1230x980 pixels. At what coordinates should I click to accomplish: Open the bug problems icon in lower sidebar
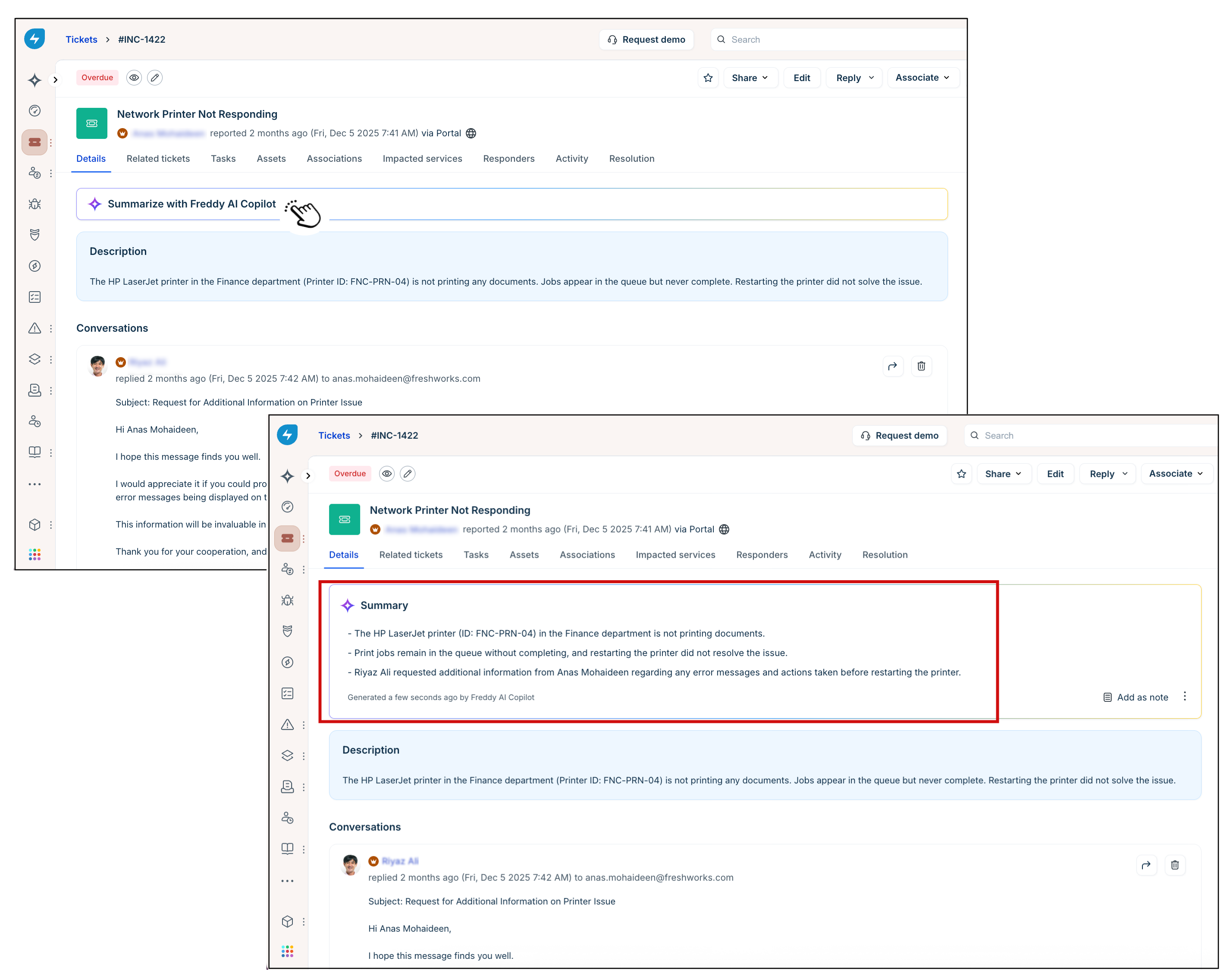point(288,600)
